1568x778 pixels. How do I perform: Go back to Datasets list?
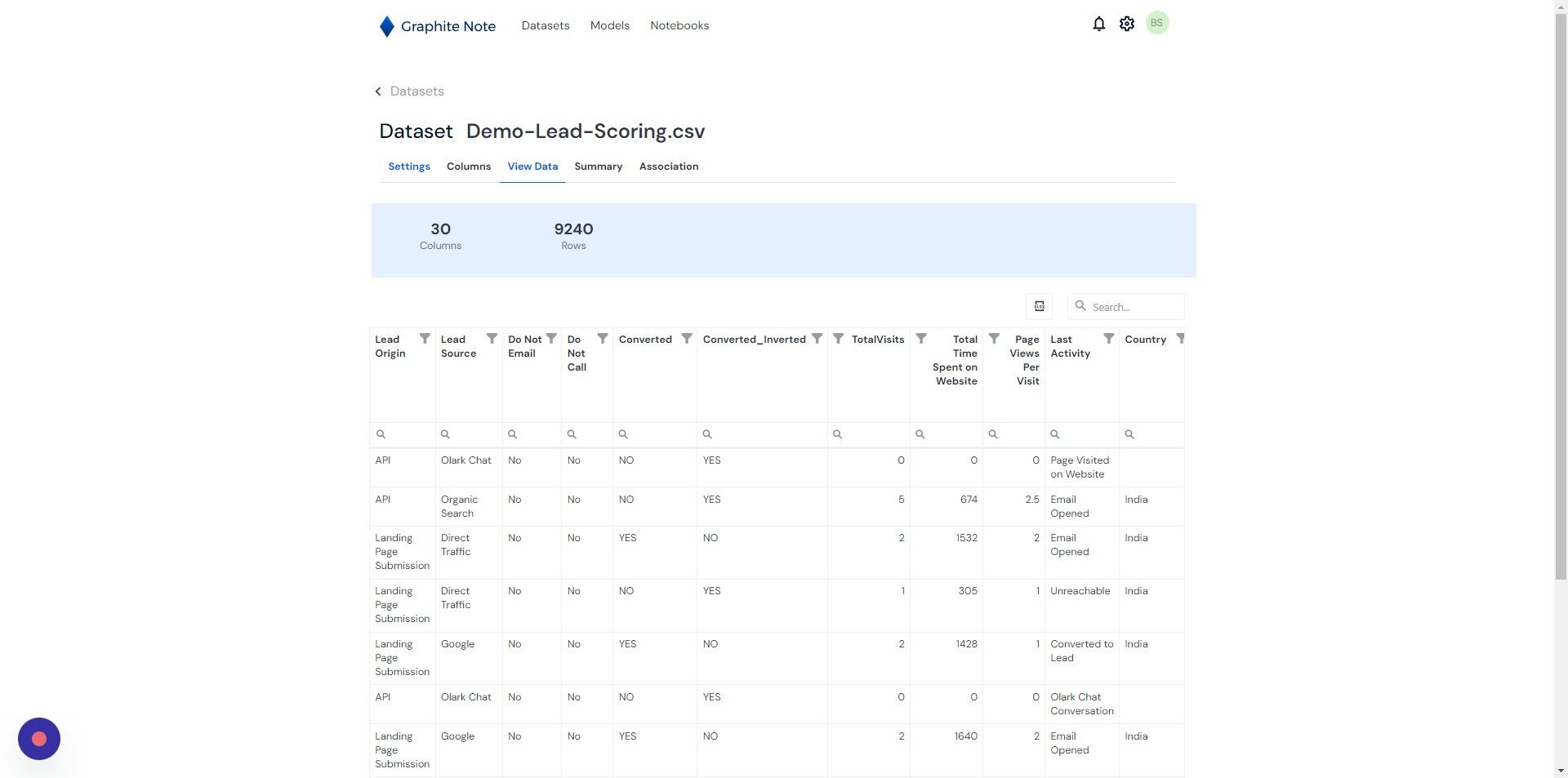pos(409,91)
